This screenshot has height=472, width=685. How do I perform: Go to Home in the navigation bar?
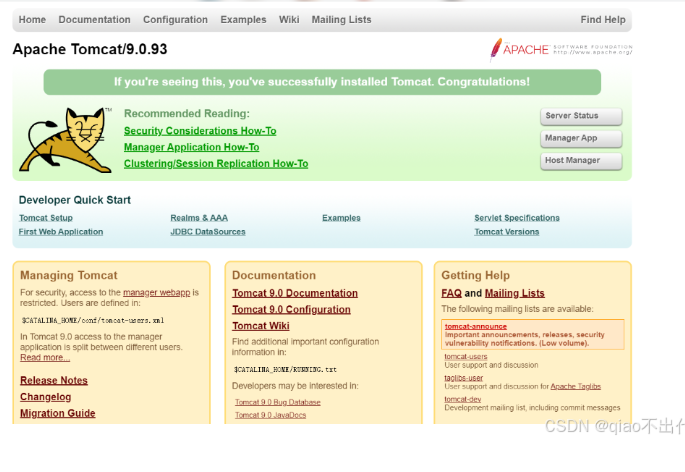click(x=32, y=20)
